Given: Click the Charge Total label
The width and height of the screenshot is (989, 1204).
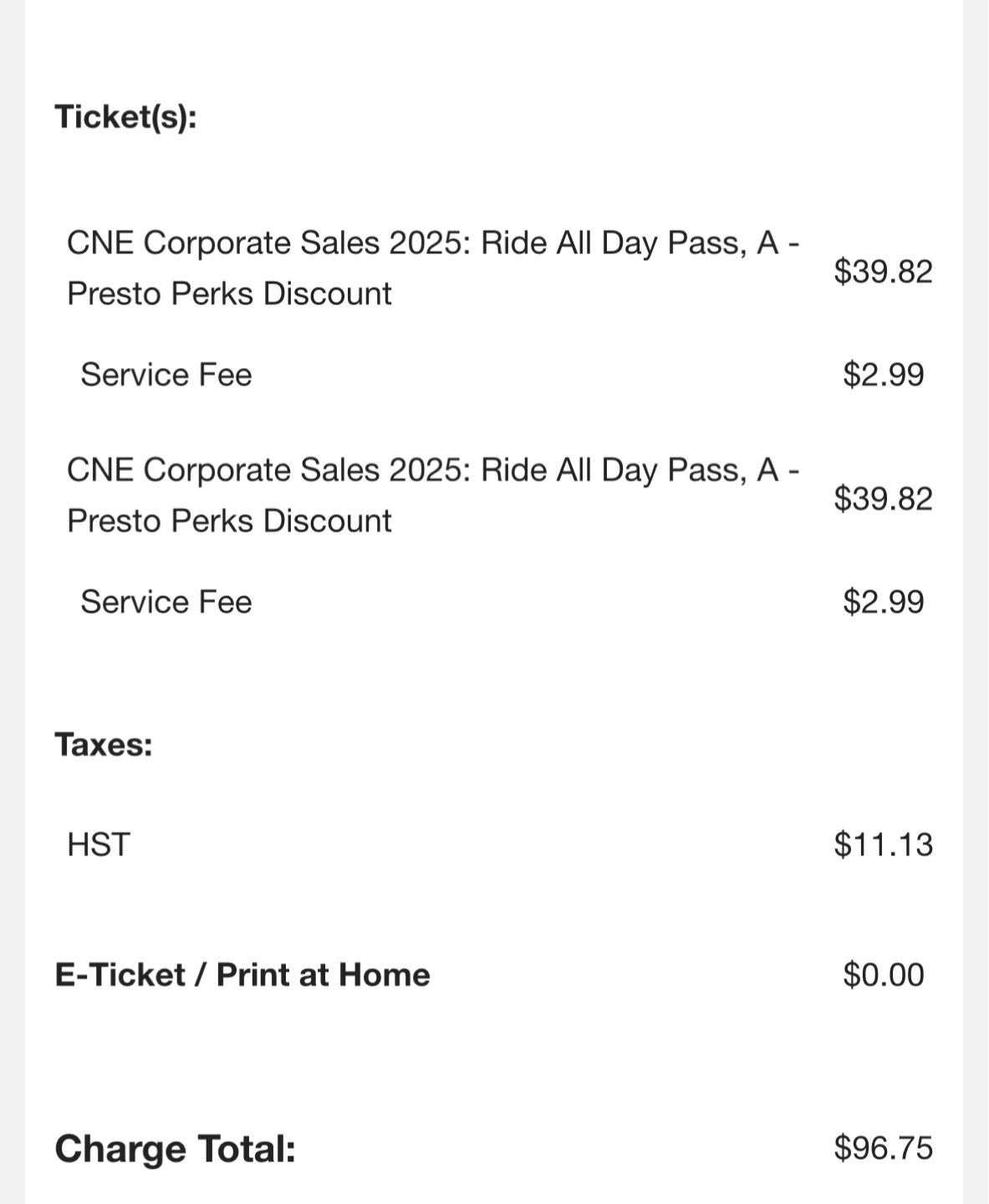Looking at the screenshot, I should (x=176, y=1149).
